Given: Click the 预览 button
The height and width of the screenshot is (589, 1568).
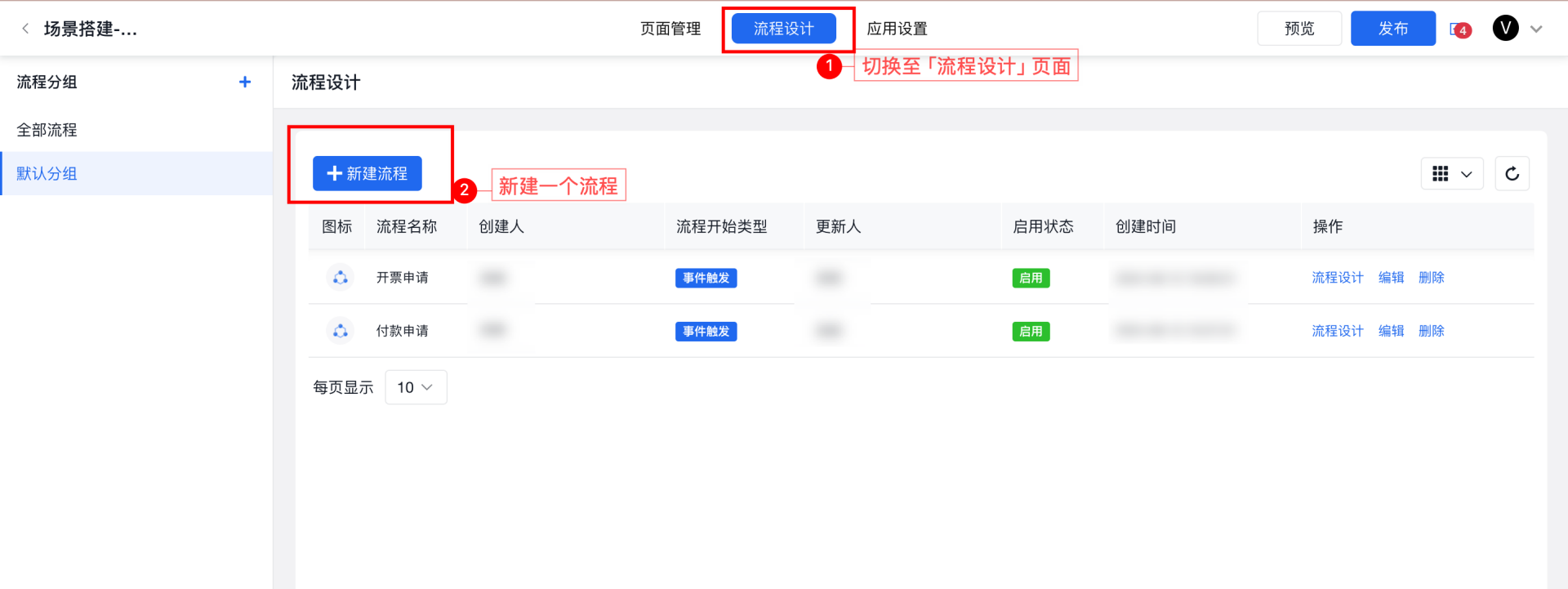Looking at the screenshot, I should [x=1298, y=29].
